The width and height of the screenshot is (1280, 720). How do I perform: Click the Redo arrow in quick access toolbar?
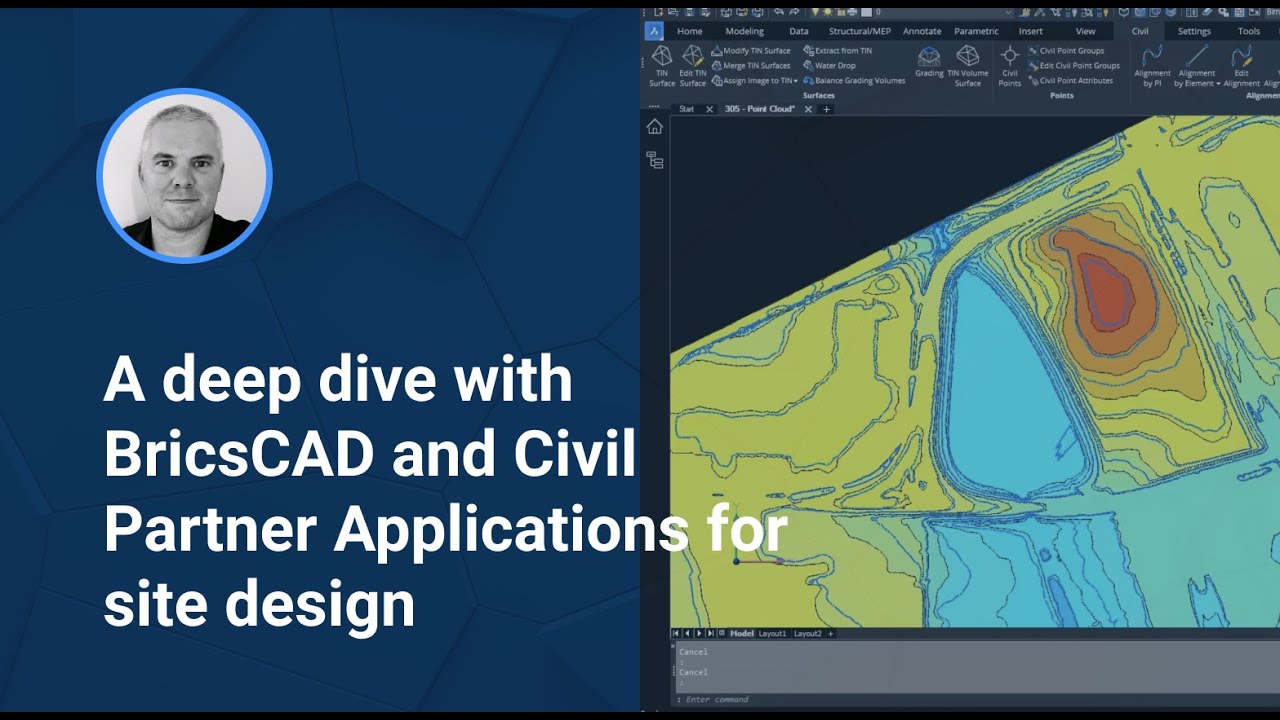(x=794, y=12)
